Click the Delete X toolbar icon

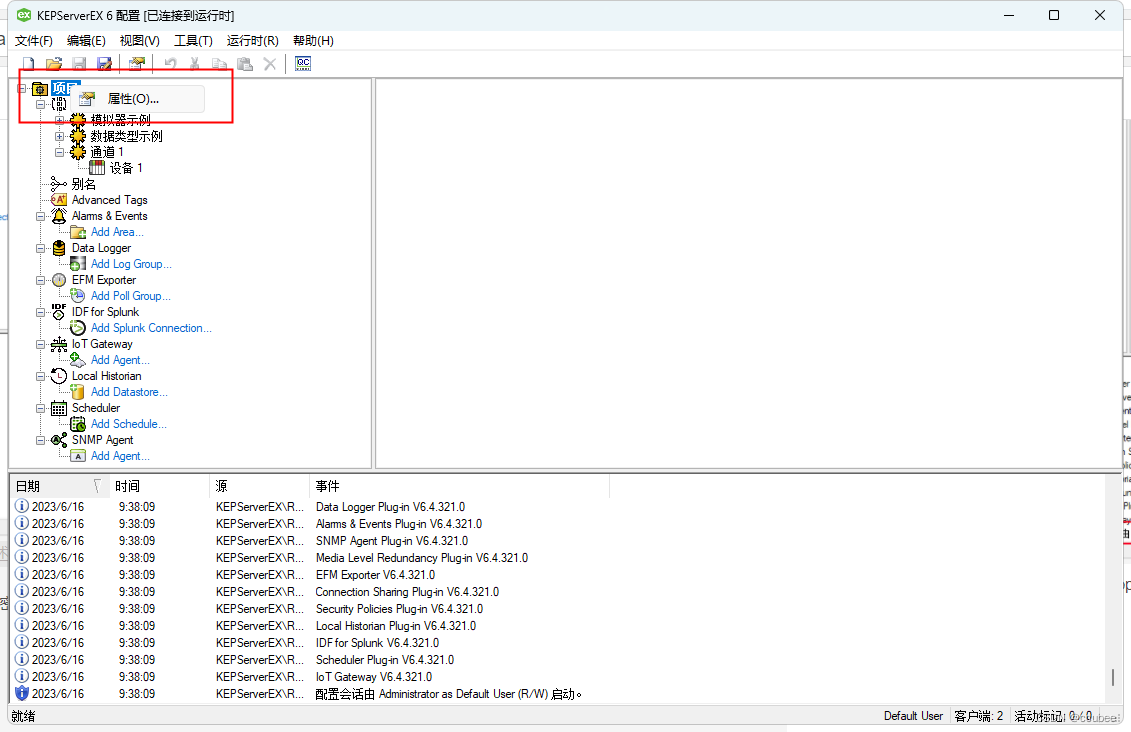click(270, 64)
